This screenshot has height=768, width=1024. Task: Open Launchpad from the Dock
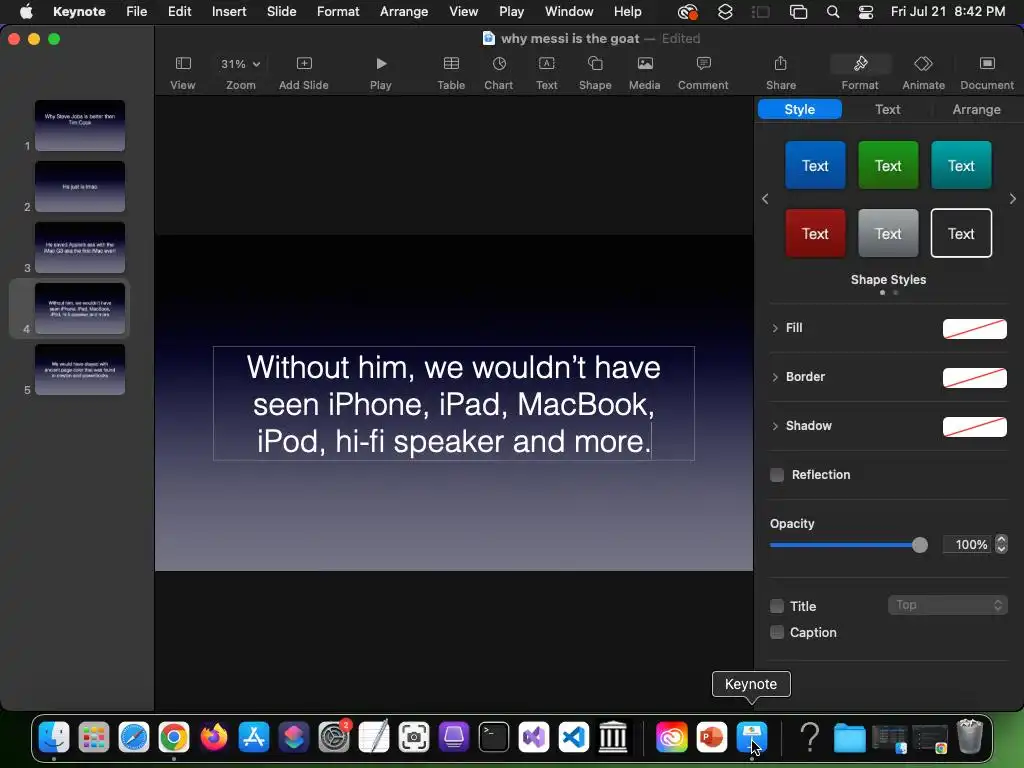click(93, 737)
